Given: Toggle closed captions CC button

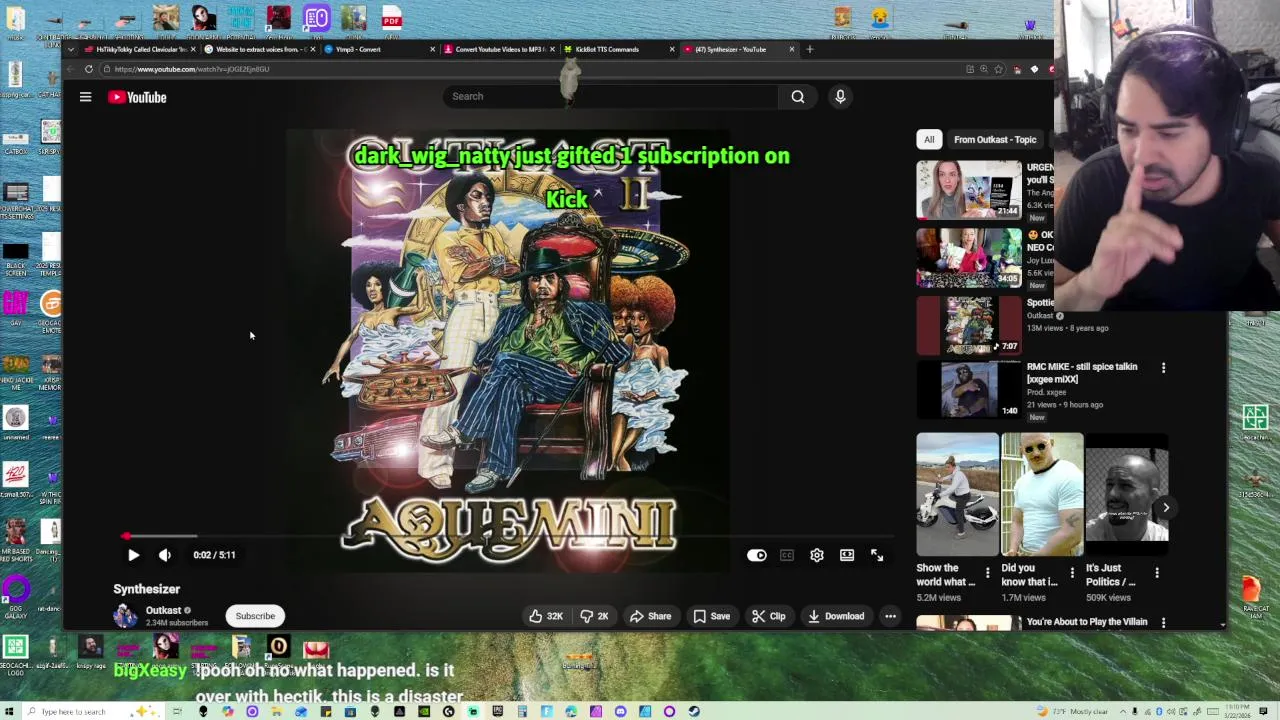Looking at the screenshot, I should point(787,555).
